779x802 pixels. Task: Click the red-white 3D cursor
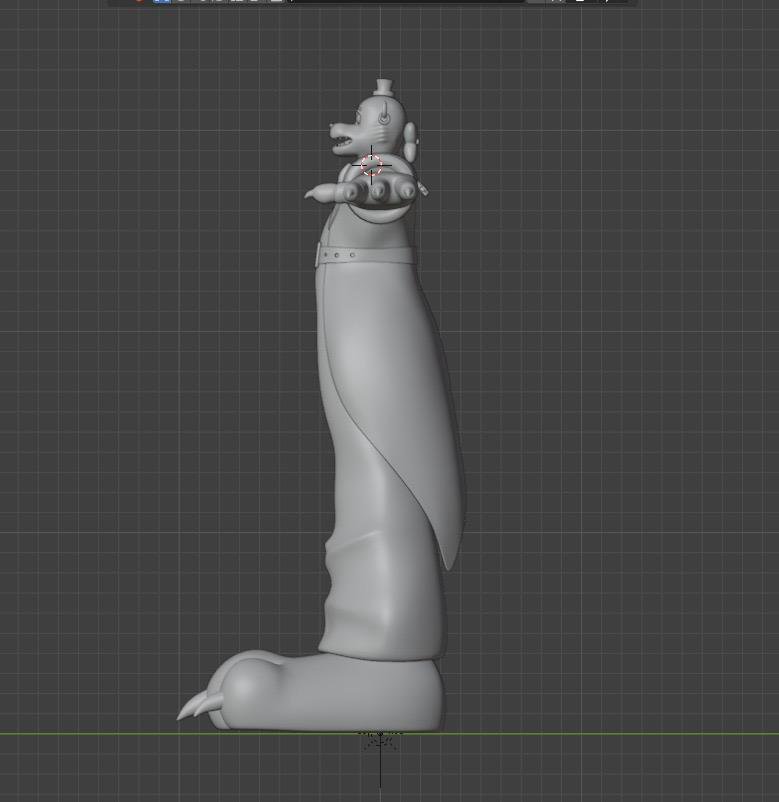pyautogui.click(x=371, y=165)
